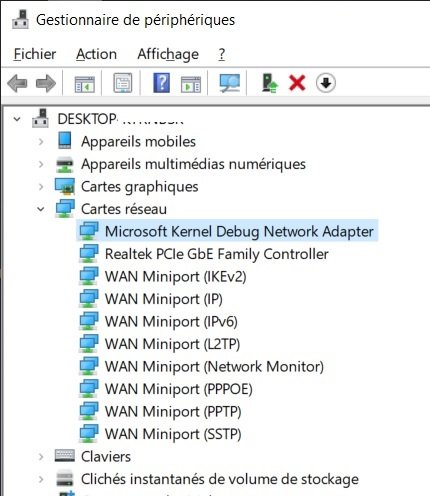The width and height of the screenshot is (430, 496).
Task: Expand the Cartes graphiques category
Action: pos(41,187)
